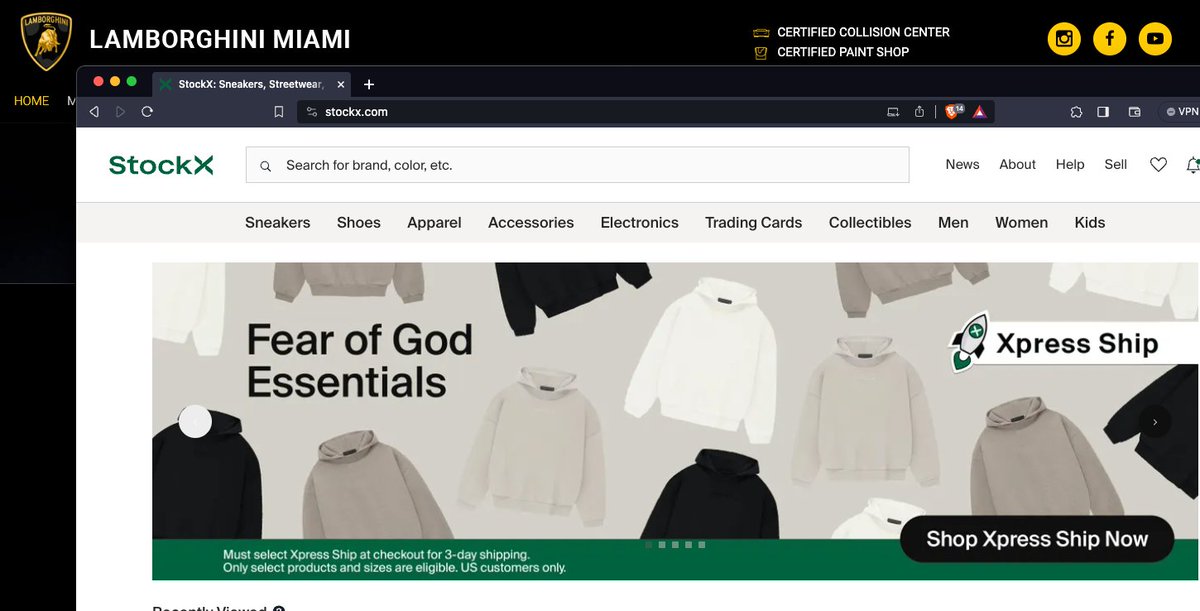Open a new tab with plus button

[369, 84]
